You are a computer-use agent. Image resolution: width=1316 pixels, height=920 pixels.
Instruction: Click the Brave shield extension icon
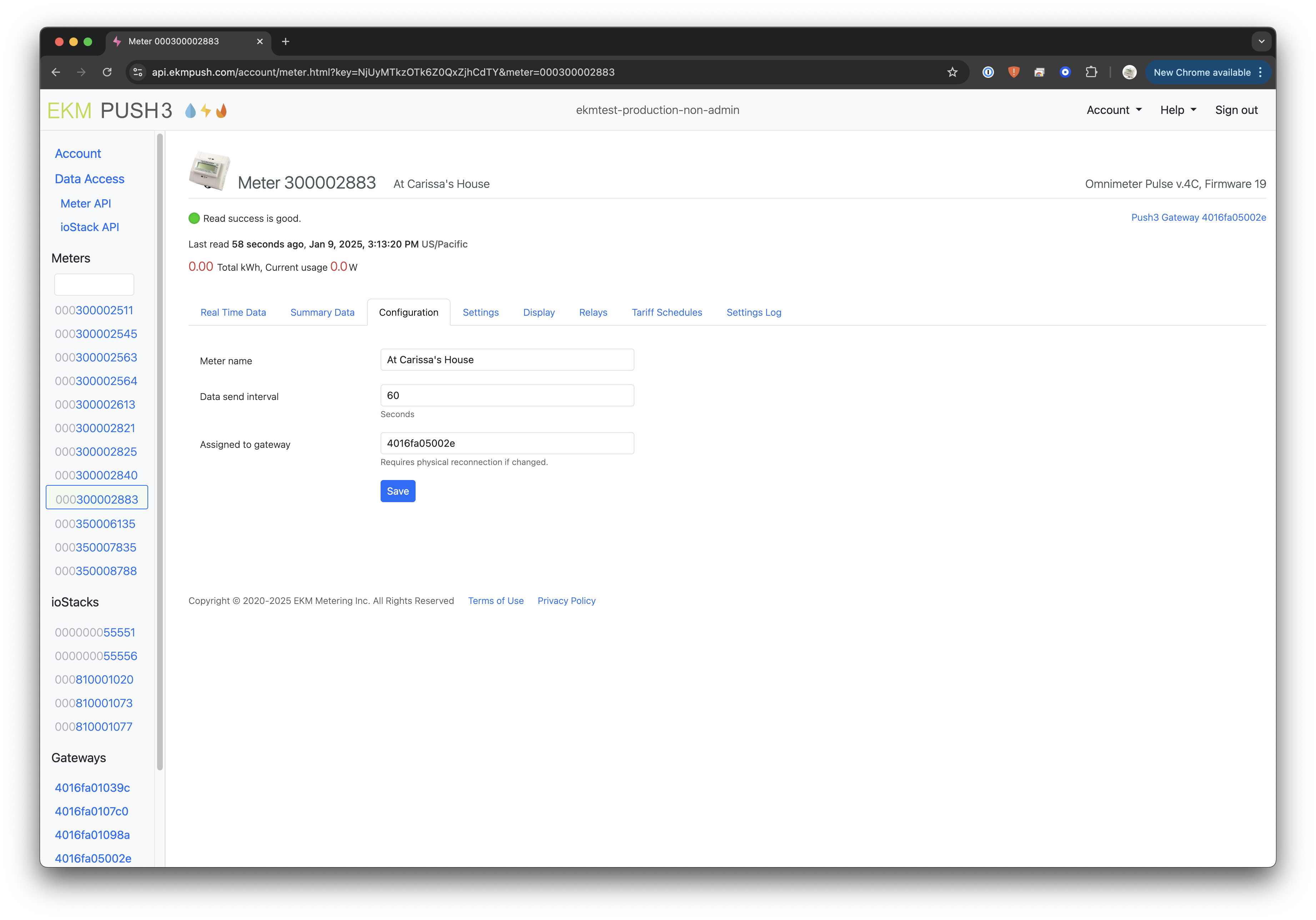(1013, 72)
